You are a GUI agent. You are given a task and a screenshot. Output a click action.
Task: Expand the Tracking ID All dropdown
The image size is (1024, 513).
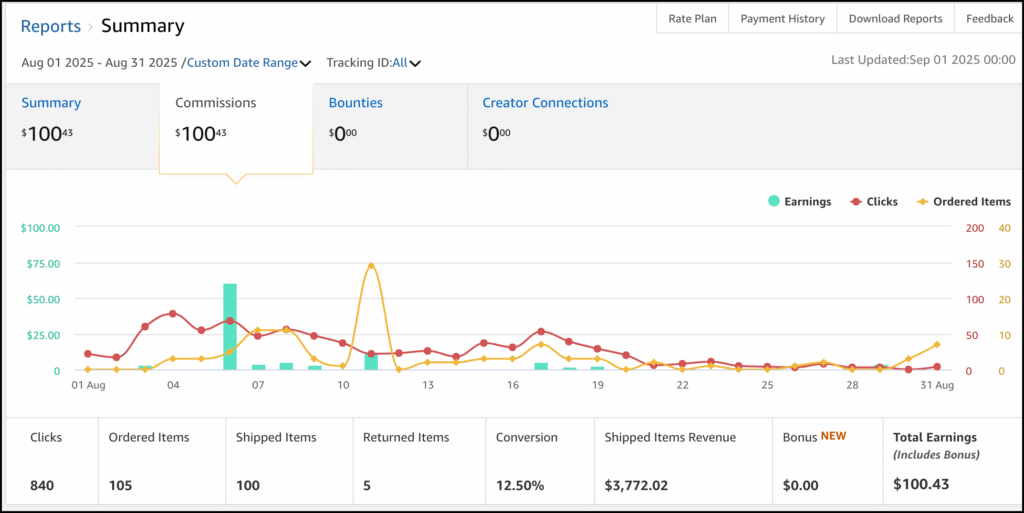(x=372, y=63)
